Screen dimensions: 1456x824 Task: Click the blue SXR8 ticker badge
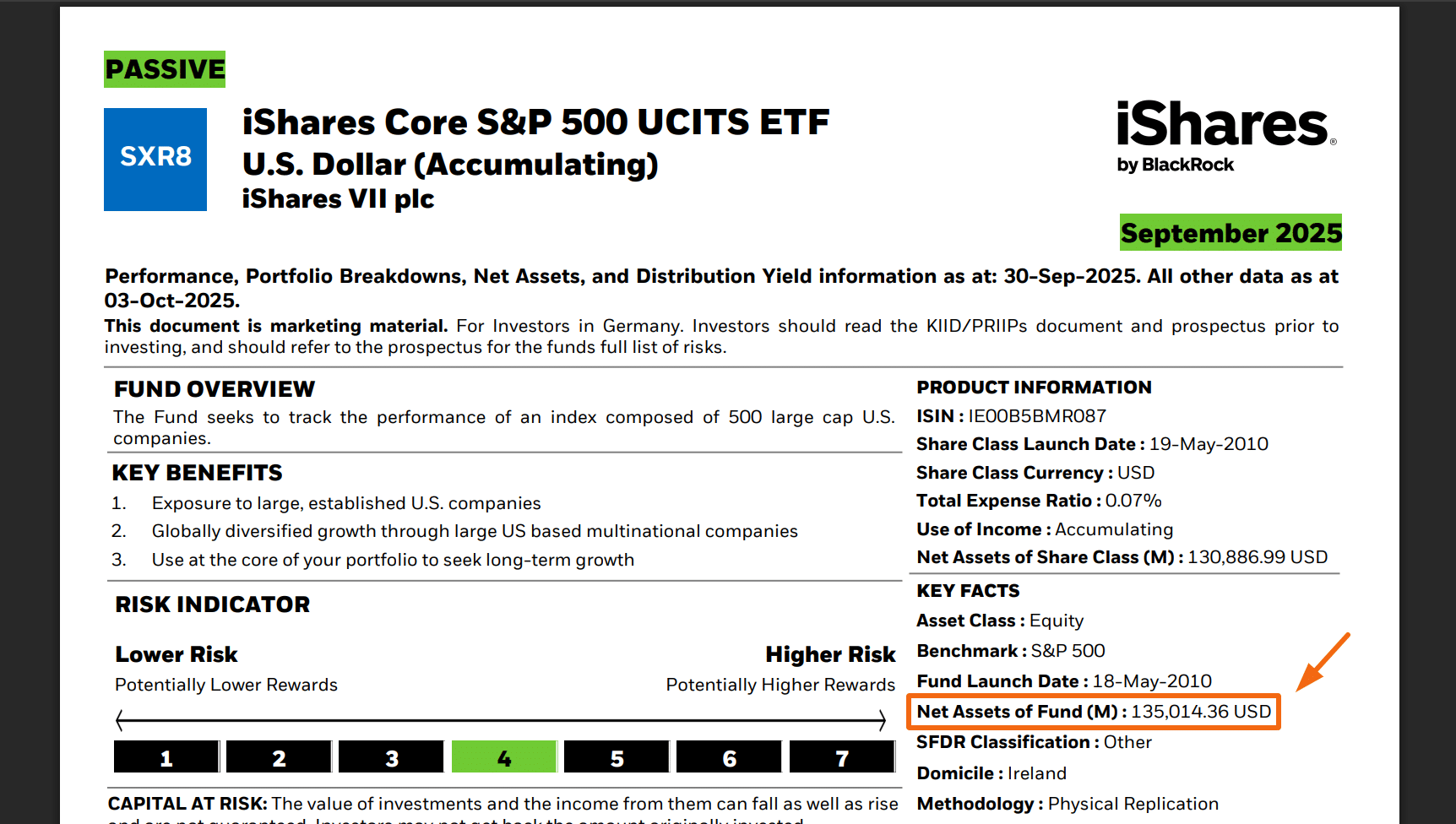tap(155, 159)
